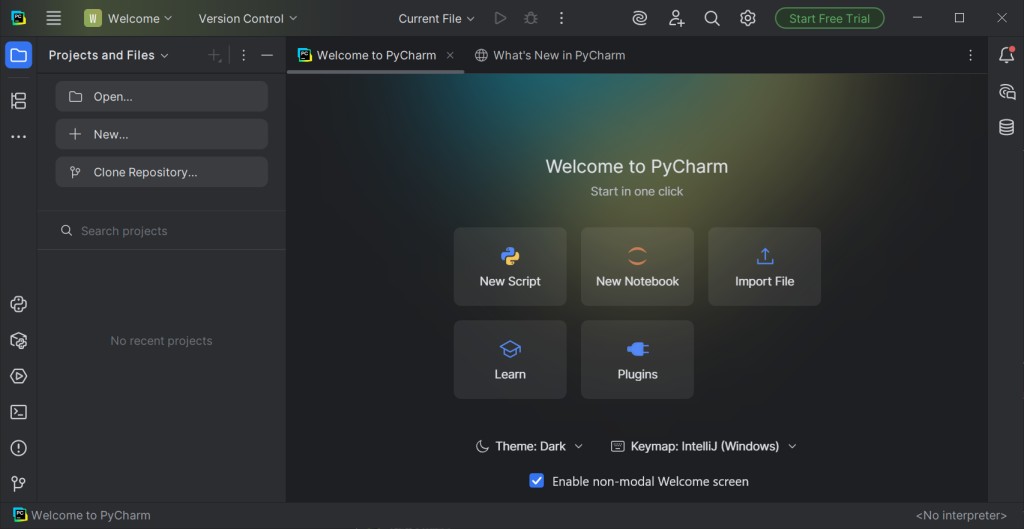Open the Terminal tool window
This screenshot has width=1024, height=529.
[18, 412]
